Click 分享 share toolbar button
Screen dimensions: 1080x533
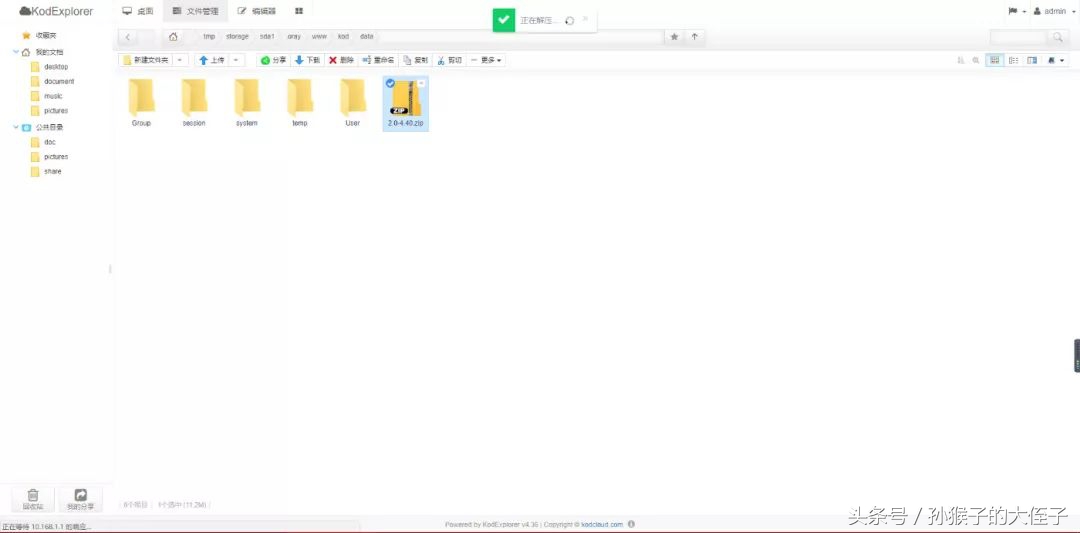(x=273, y=60)
